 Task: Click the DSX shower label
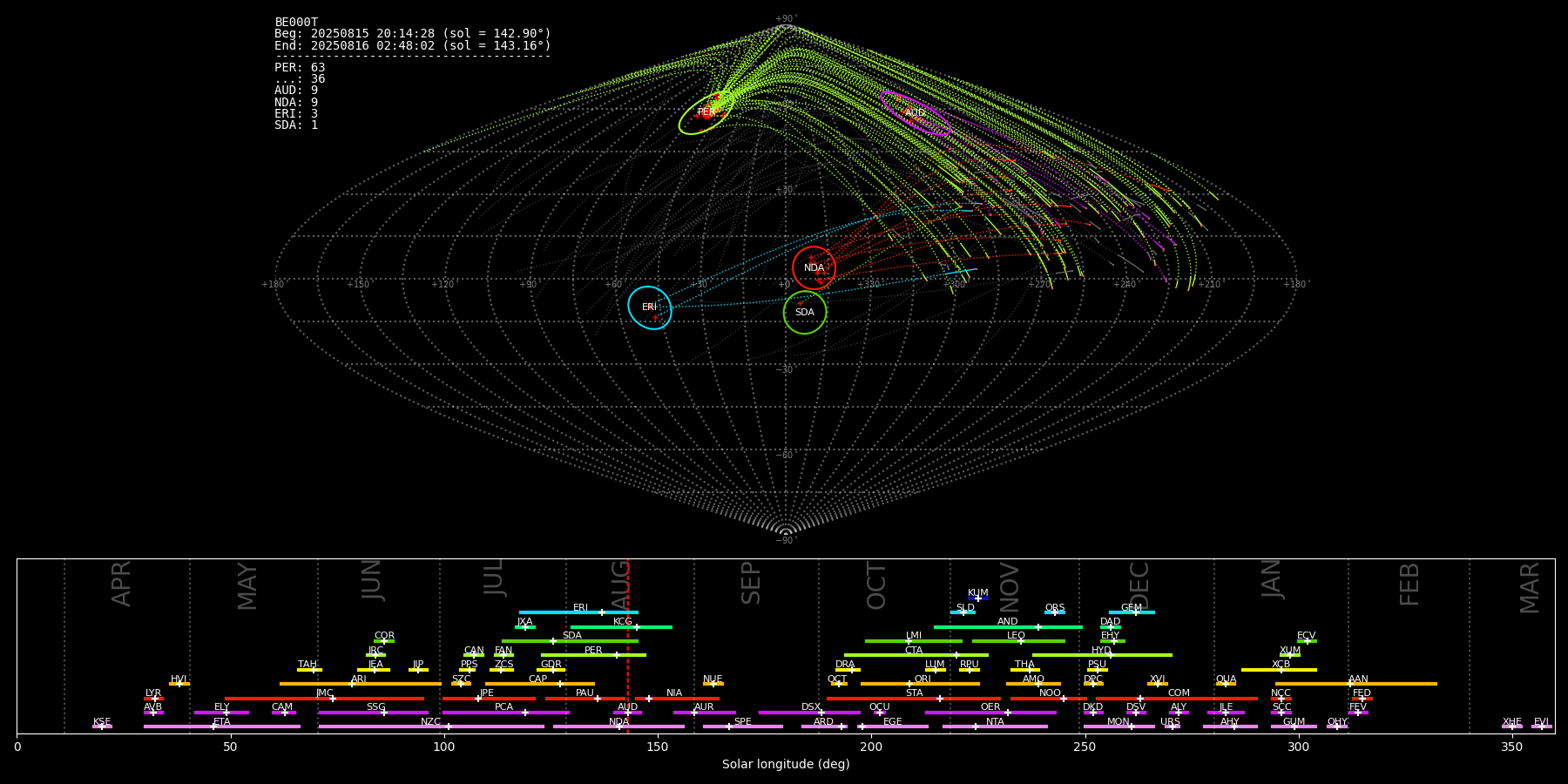811,707
